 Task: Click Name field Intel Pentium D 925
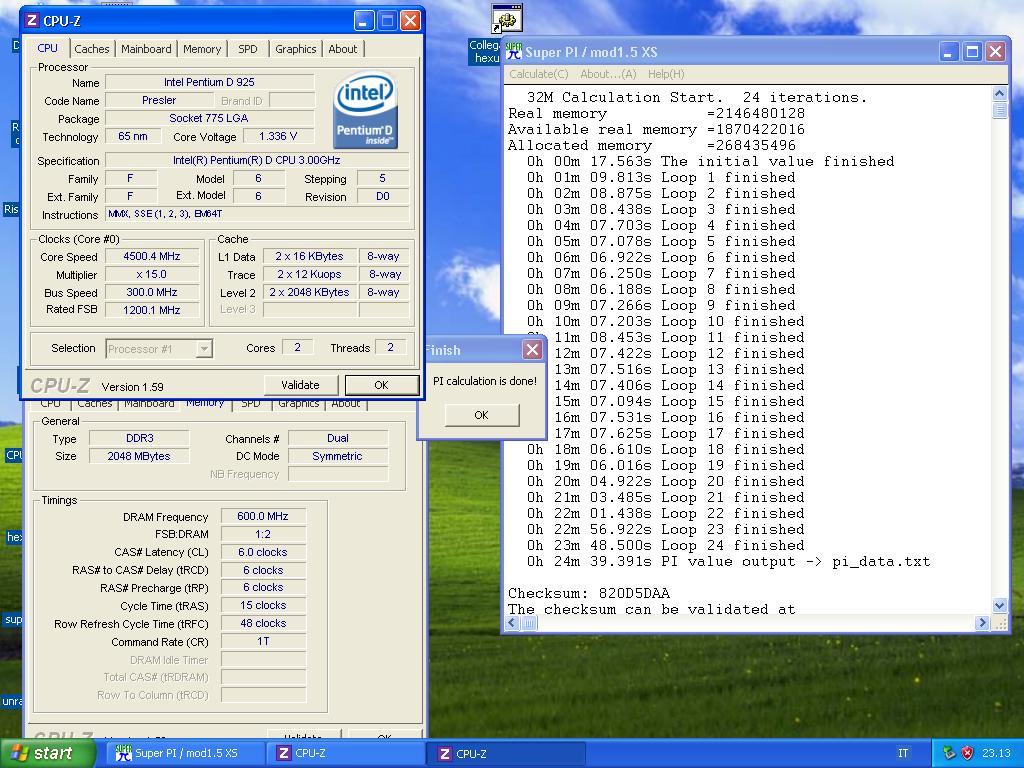[x=210, y=82]
